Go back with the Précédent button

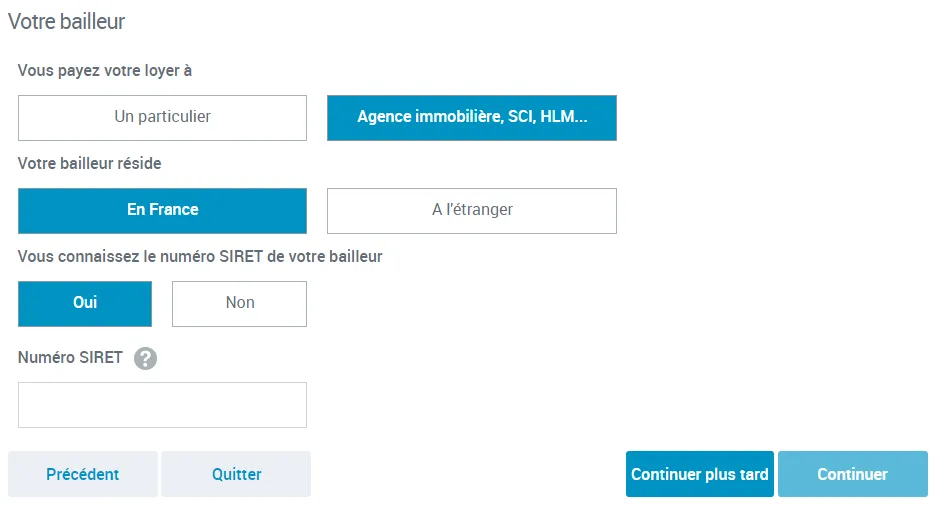tap(83, 474)
